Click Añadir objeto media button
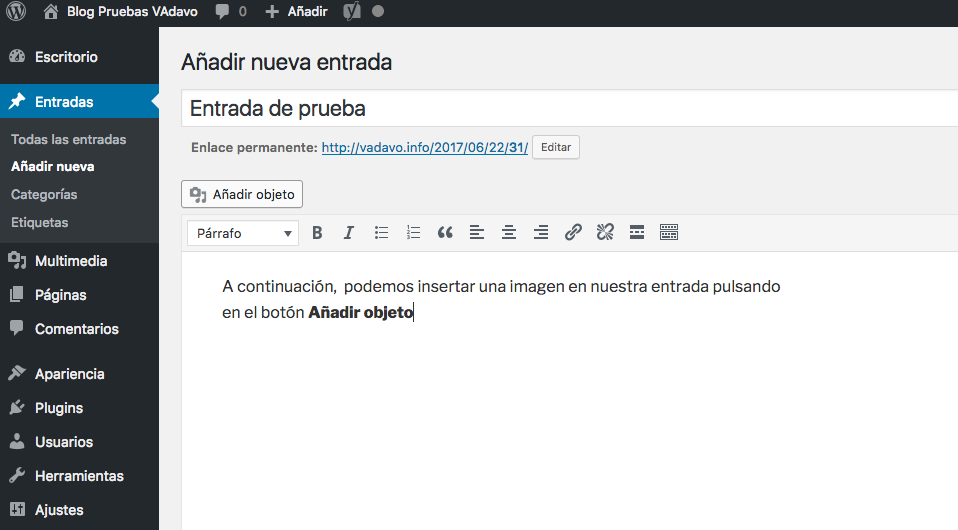The image size is (958, 530). [x=242, y=194]
